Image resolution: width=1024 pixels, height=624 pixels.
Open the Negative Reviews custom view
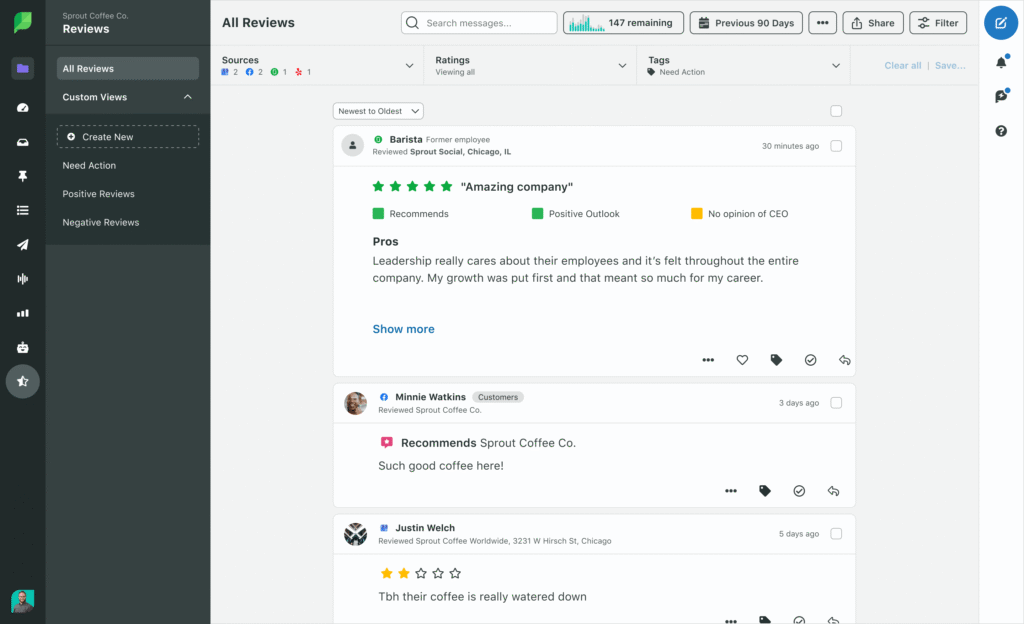pos(101,223)
